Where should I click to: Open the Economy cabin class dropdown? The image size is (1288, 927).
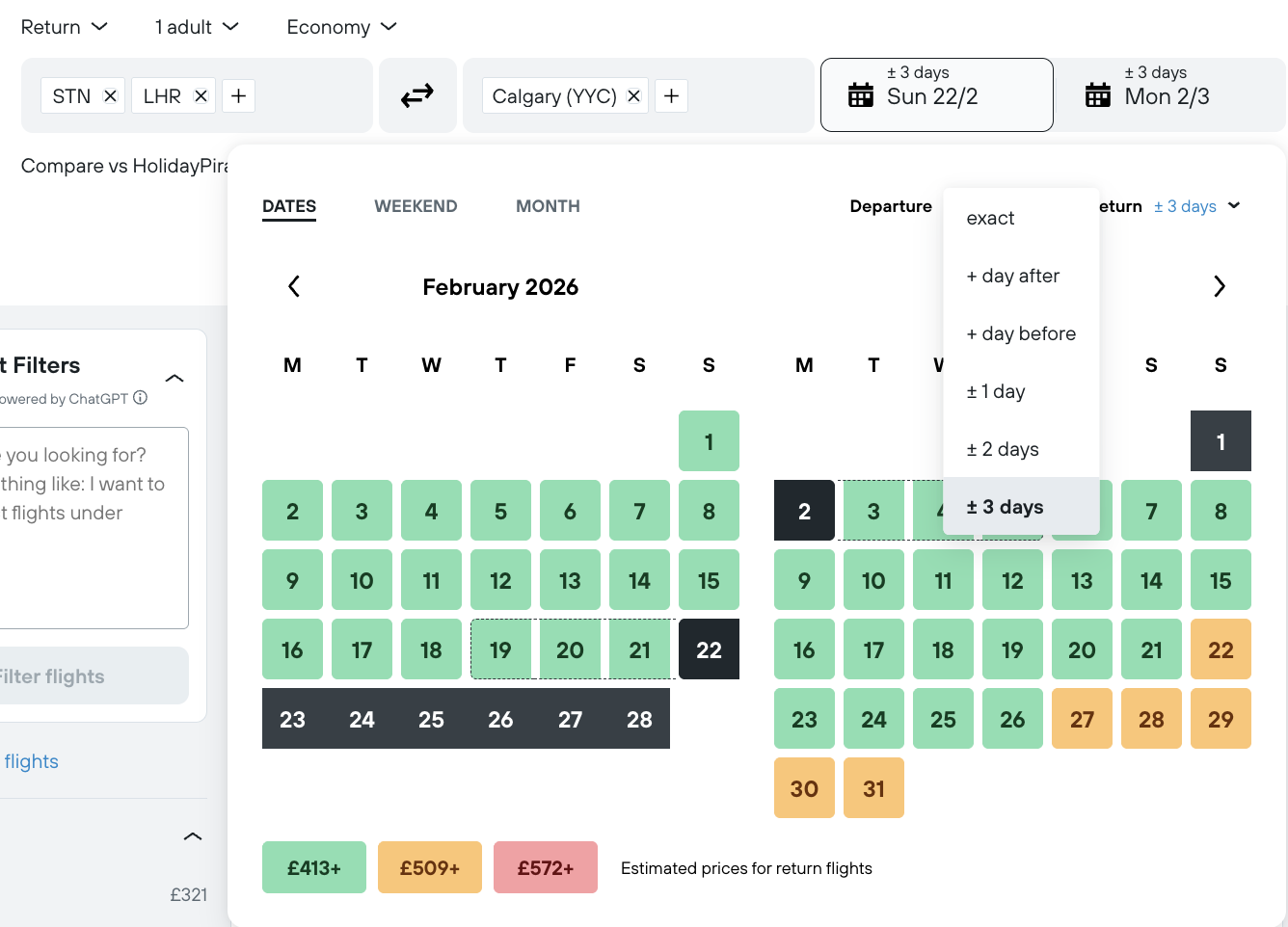point(341,27)
